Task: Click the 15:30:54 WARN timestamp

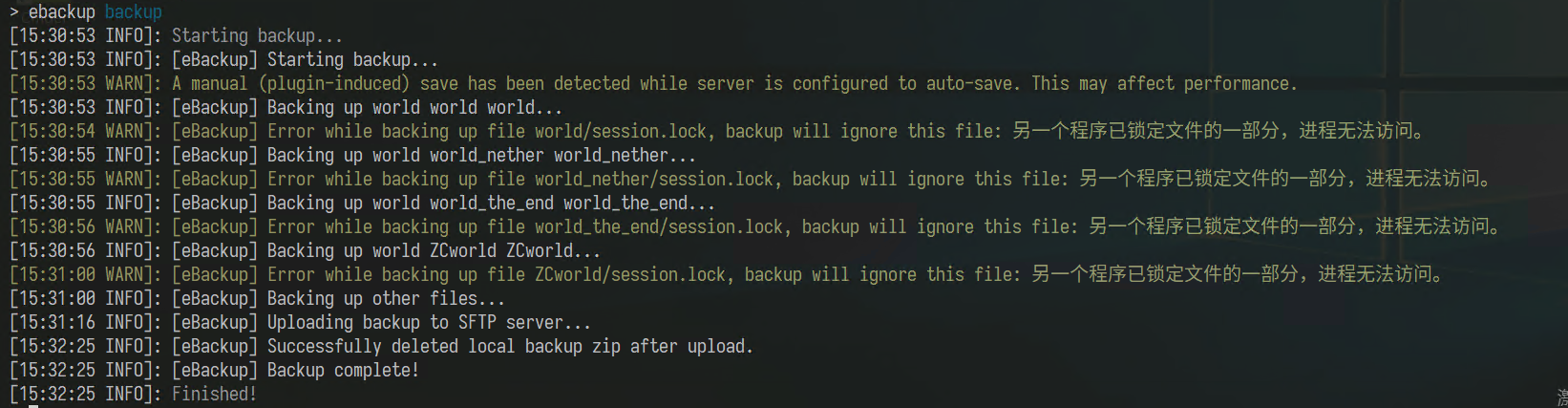Action: (x=85, y=131)
